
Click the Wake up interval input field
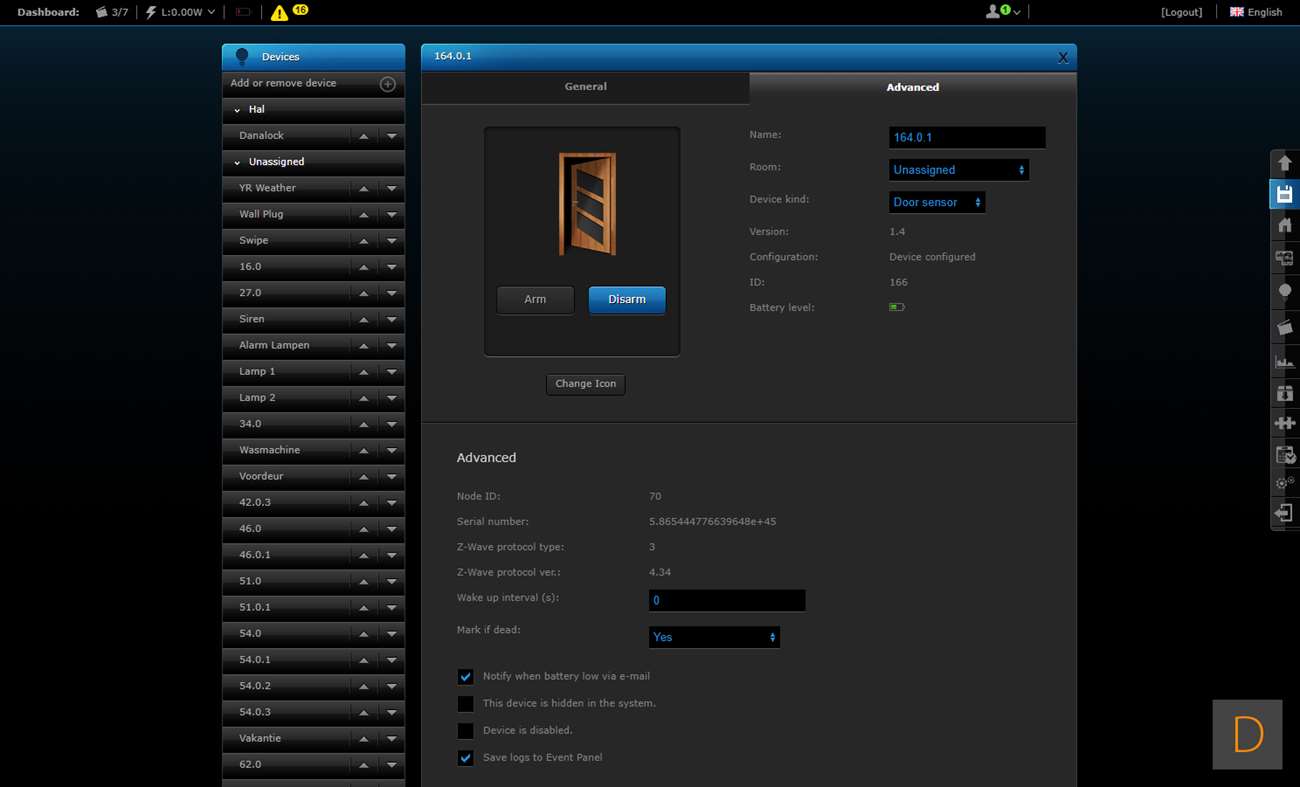coord(726,601)
